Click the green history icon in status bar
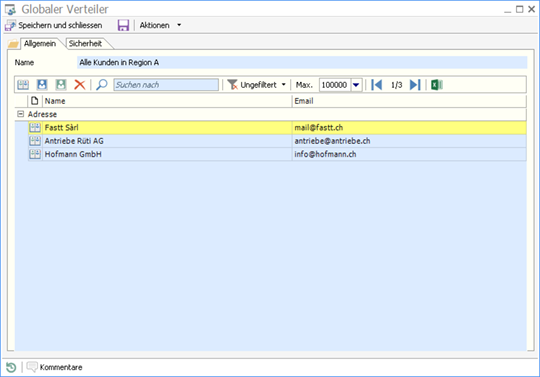Screen dimensions: 540x377 (11, 367)
